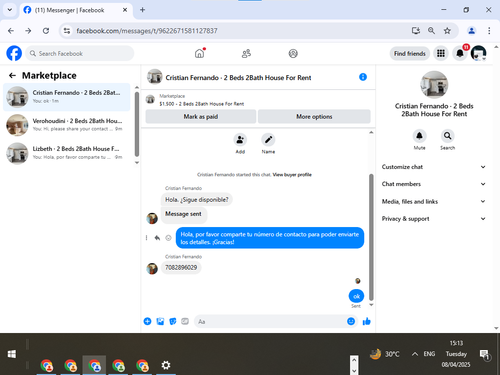Click the Name edit pencil icon

tap(268, 140)
